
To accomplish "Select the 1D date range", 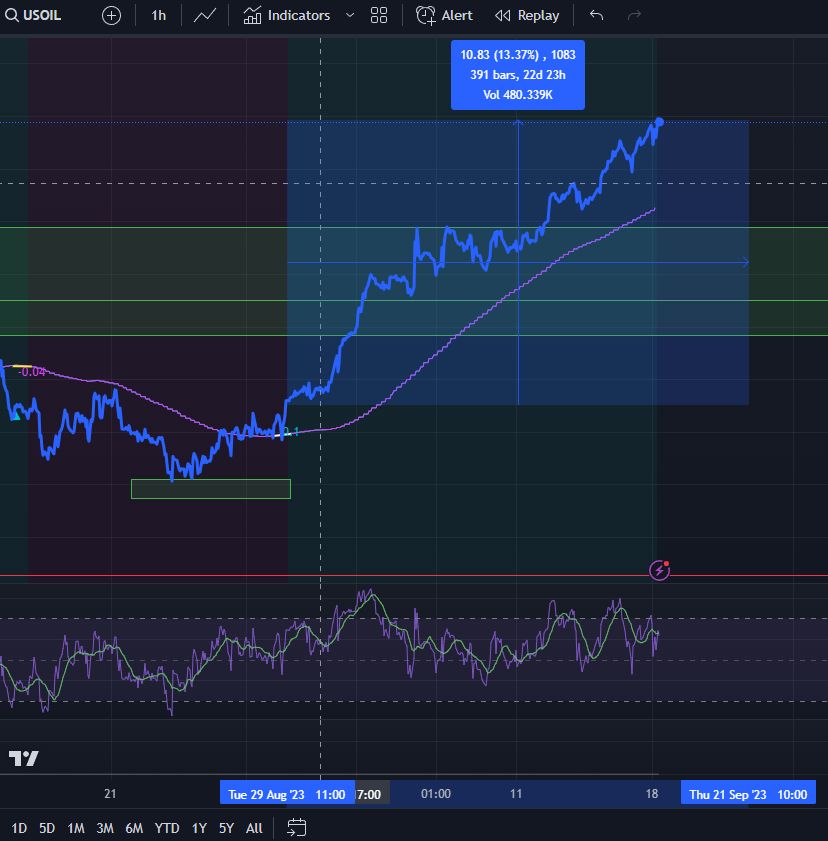I will [x=19, y=828].
